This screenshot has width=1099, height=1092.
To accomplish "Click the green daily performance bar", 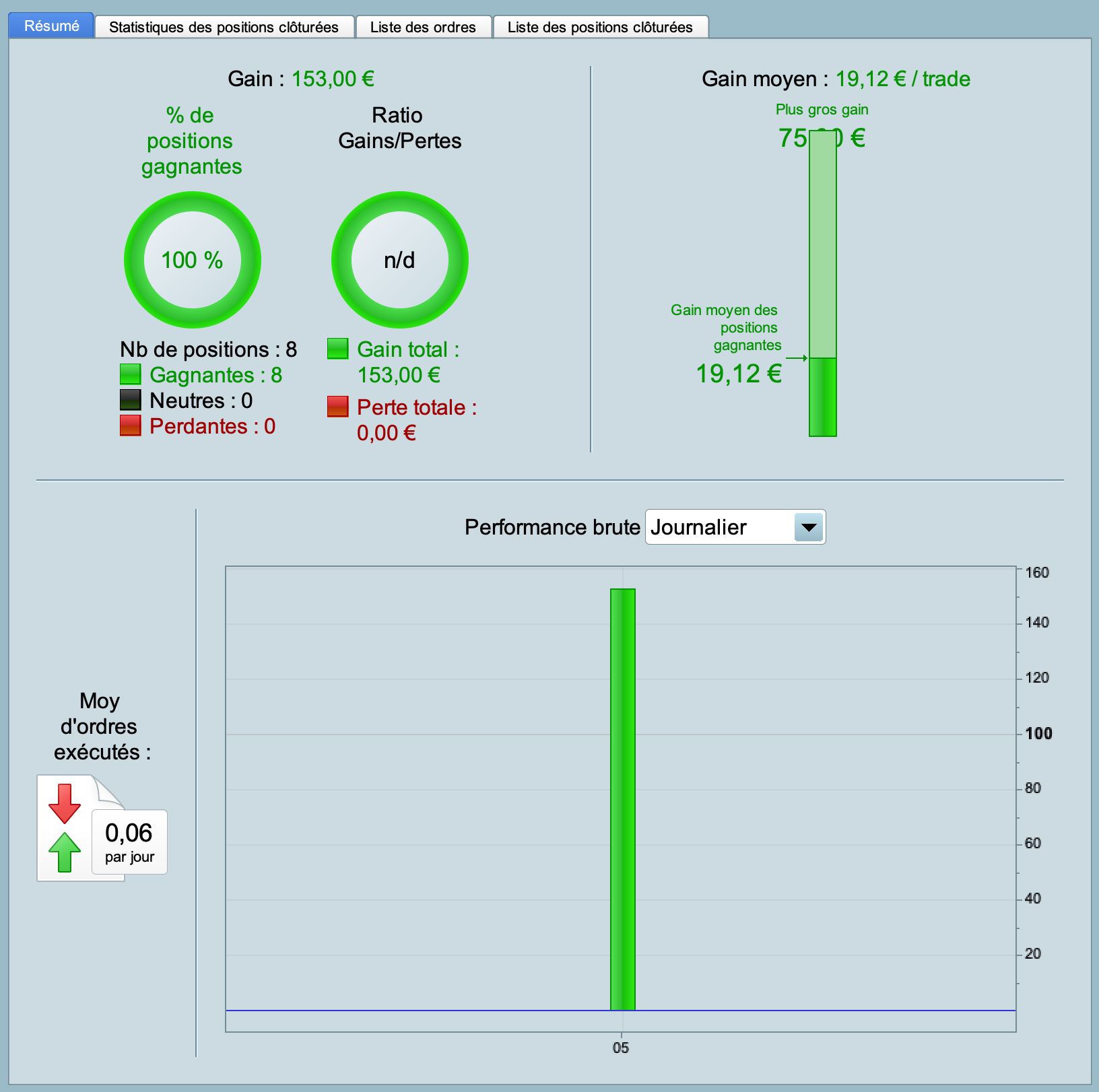I will point(623,800).
